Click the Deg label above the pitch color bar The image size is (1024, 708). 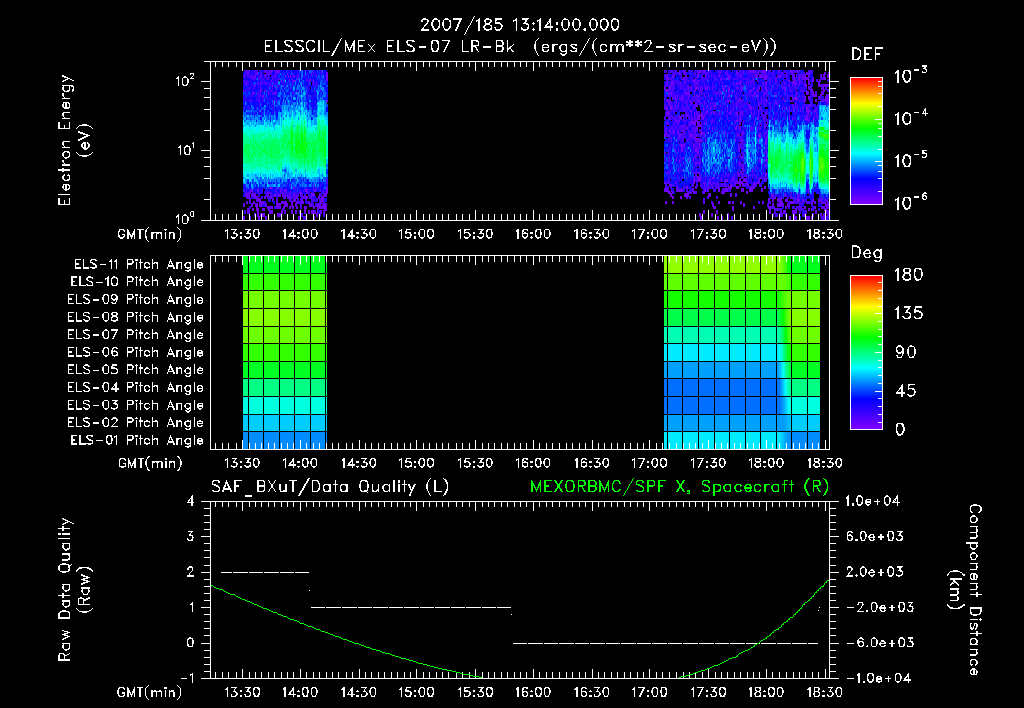867,253
